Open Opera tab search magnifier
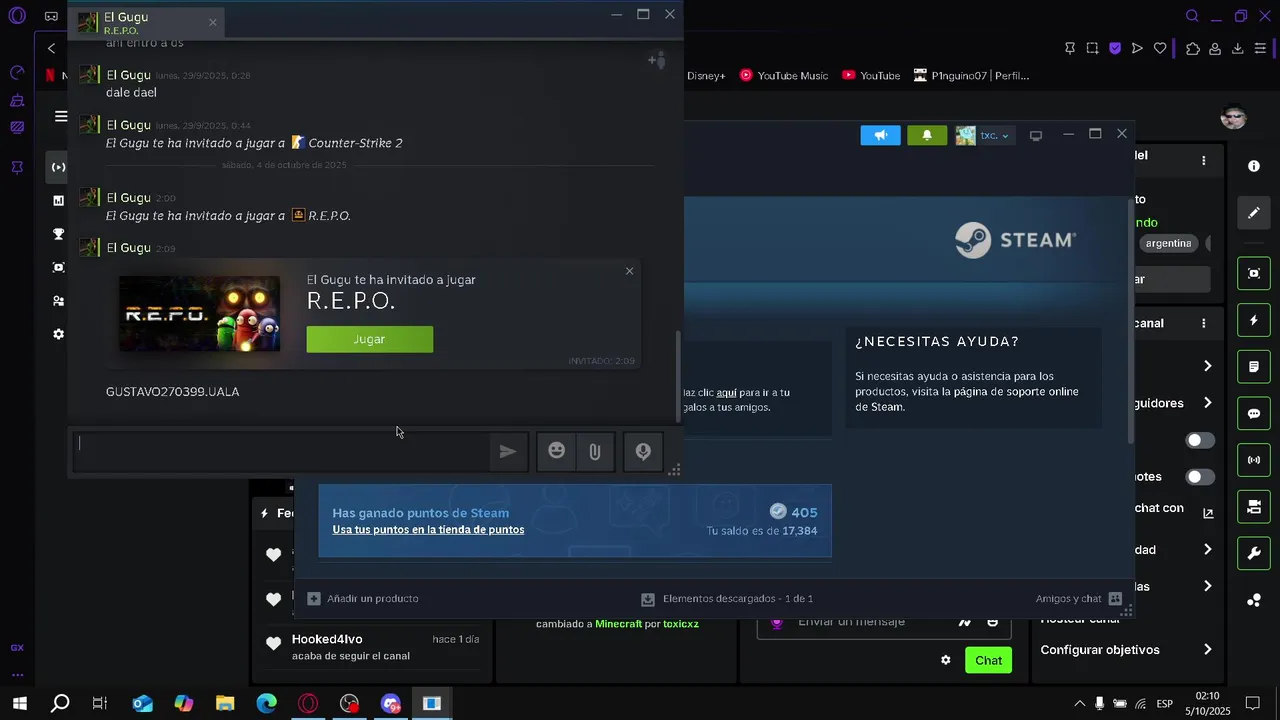 (x=1192, y=16)
